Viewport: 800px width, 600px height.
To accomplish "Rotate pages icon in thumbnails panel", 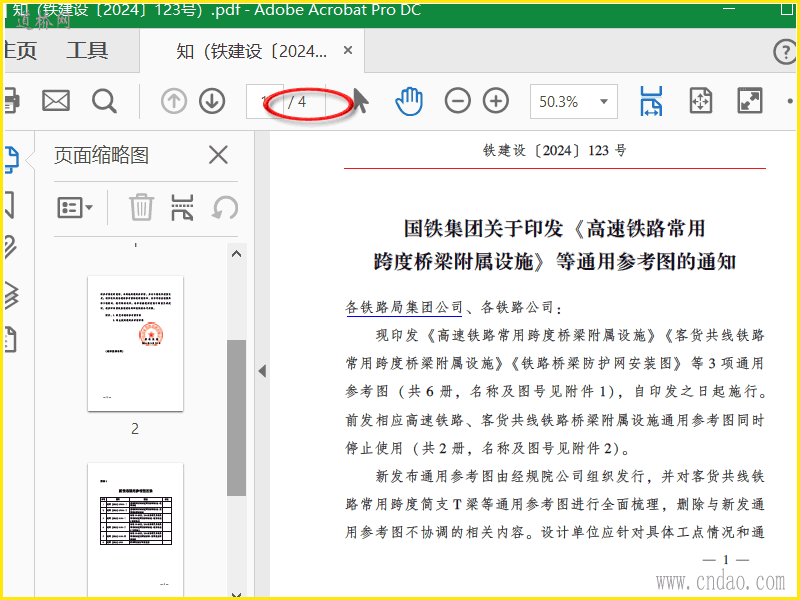I will tap(225, 208).
